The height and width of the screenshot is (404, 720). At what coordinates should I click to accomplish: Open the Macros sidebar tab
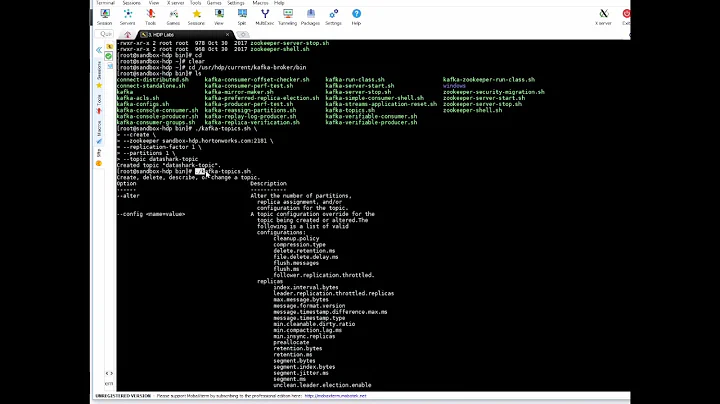click(99, 129)
